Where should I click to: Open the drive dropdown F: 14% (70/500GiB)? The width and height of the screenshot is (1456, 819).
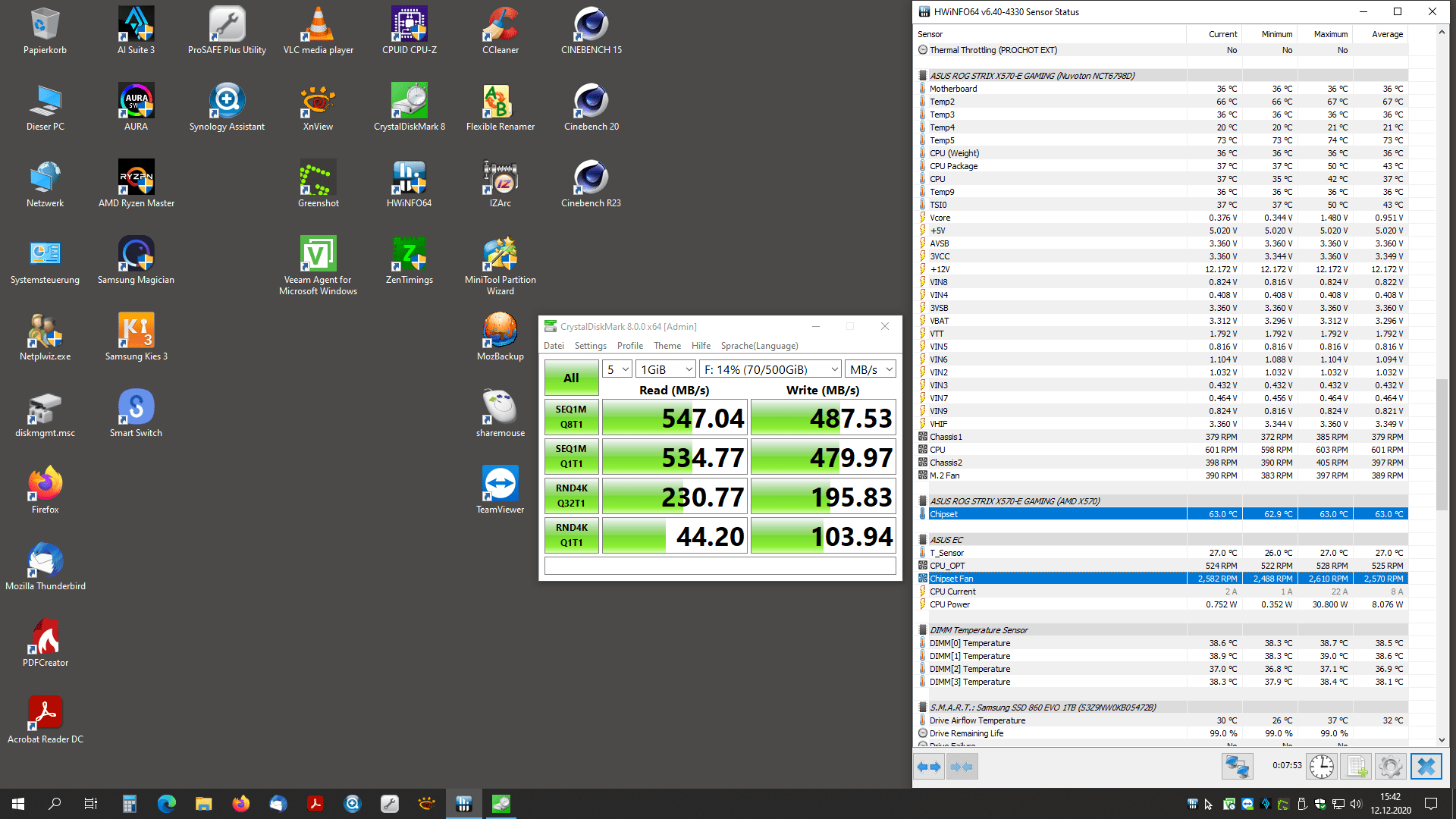pos(770,369)
